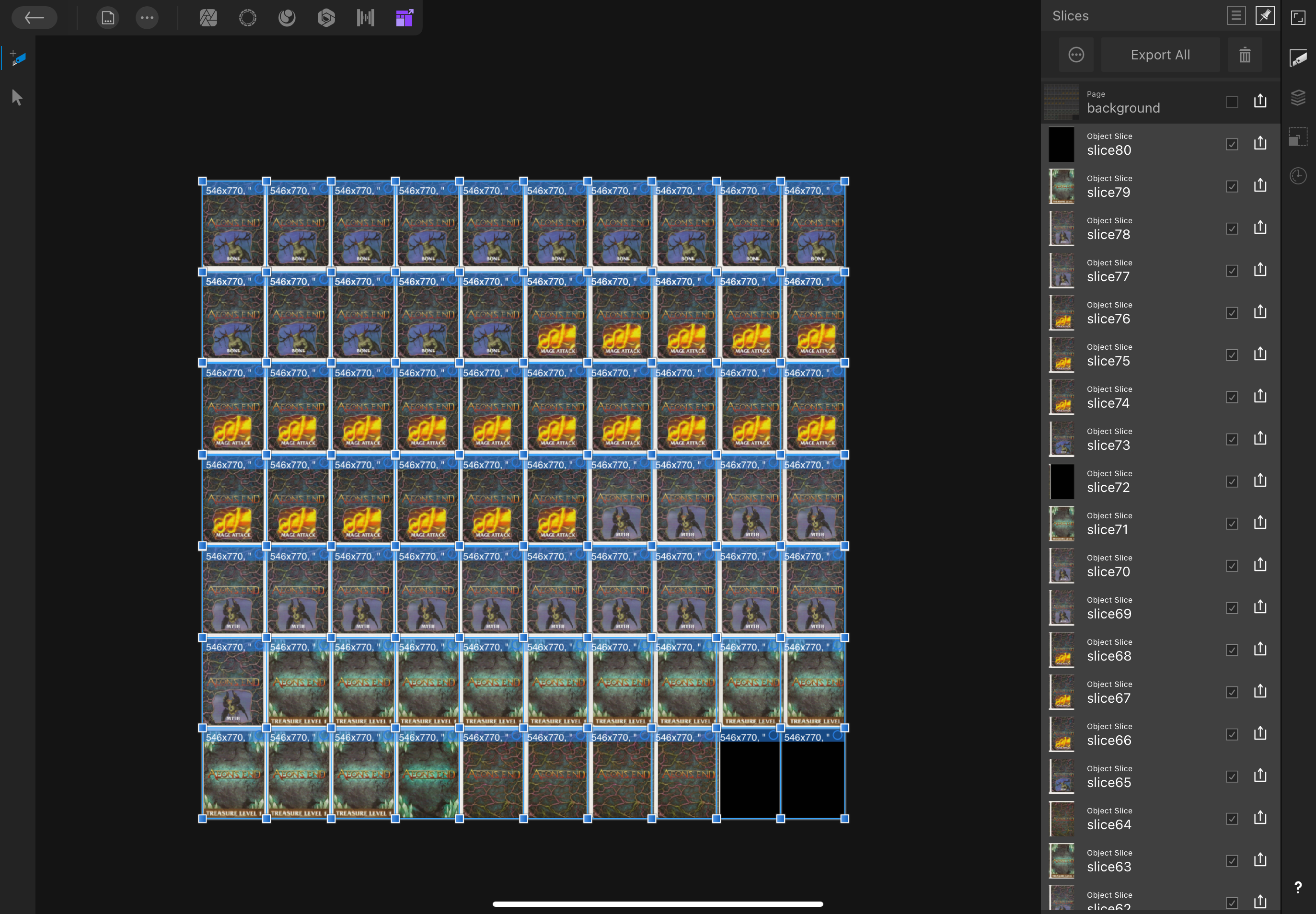
Task: Export slice80 with share icon
Action: 1260,143
